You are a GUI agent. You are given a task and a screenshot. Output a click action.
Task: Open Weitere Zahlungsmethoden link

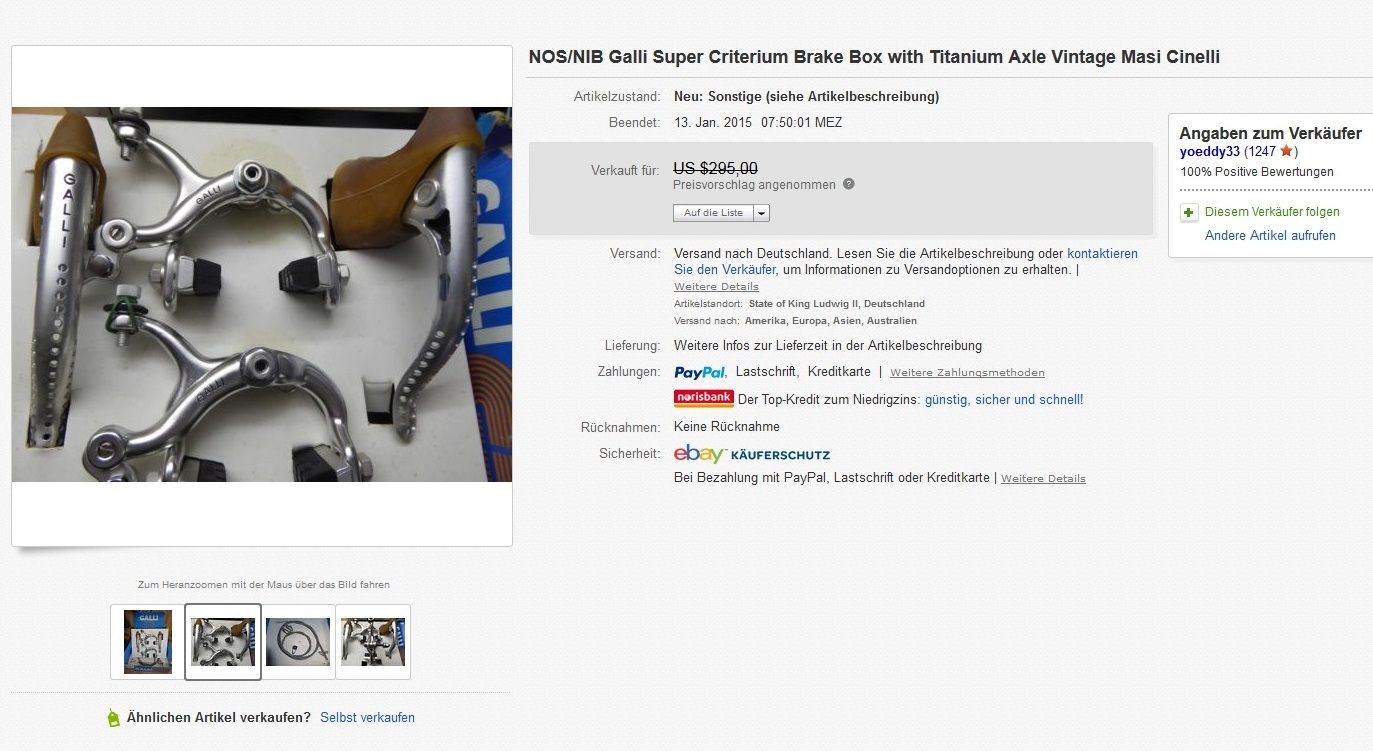coord(967,373)
